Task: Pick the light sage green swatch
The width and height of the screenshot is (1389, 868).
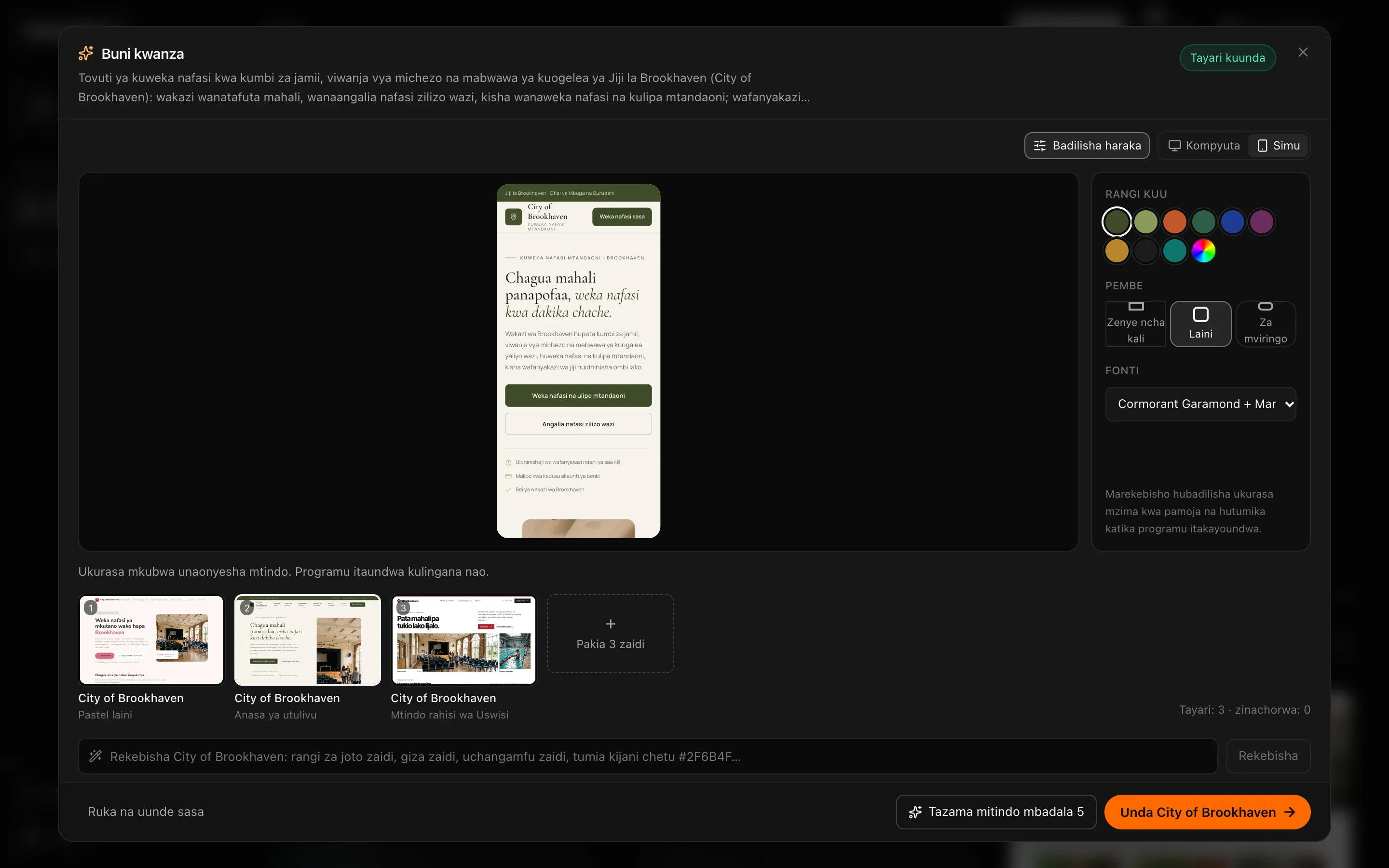Action: click(x=1145, y=222)
